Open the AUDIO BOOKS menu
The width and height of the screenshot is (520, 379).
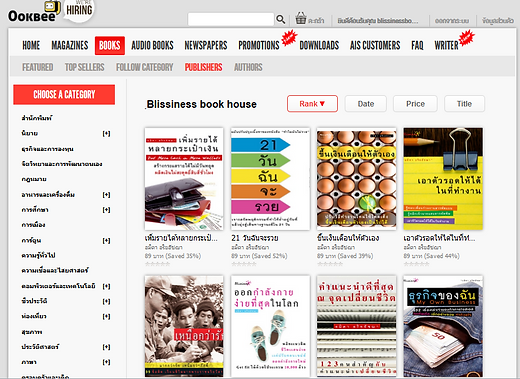pos(152,45)
